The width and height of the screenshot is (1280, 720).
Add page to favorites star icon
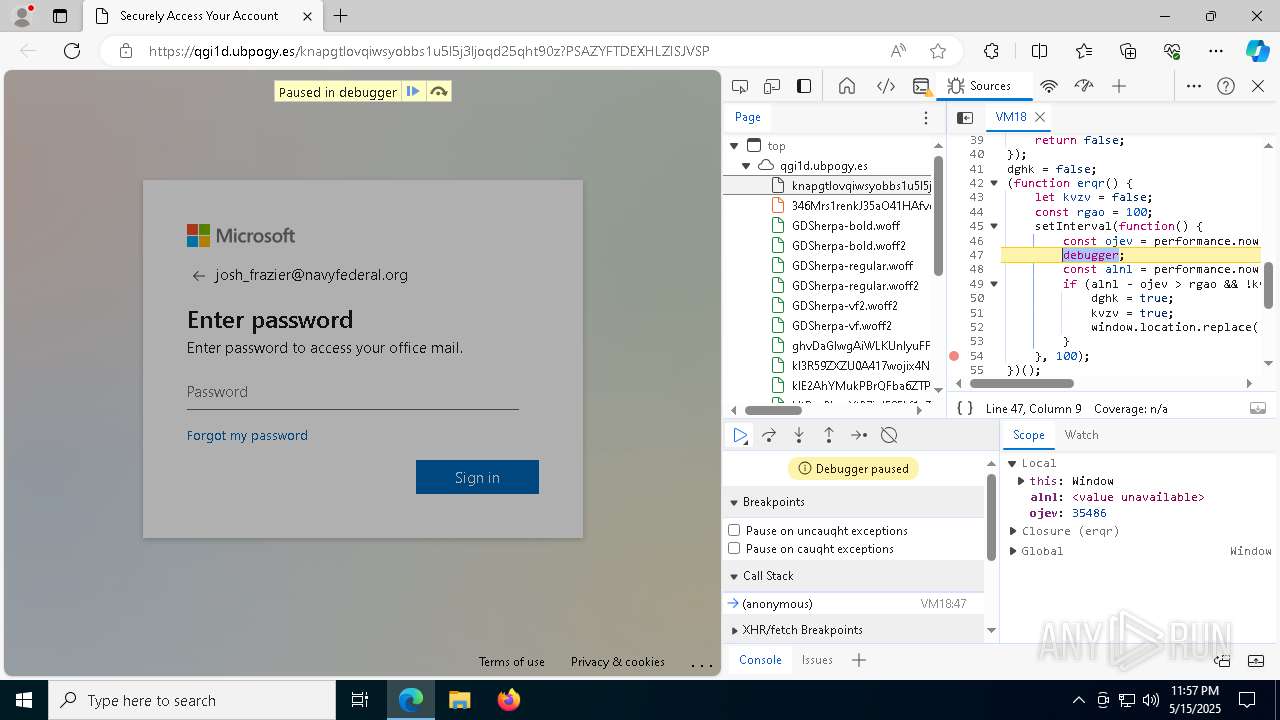point(937,51)
